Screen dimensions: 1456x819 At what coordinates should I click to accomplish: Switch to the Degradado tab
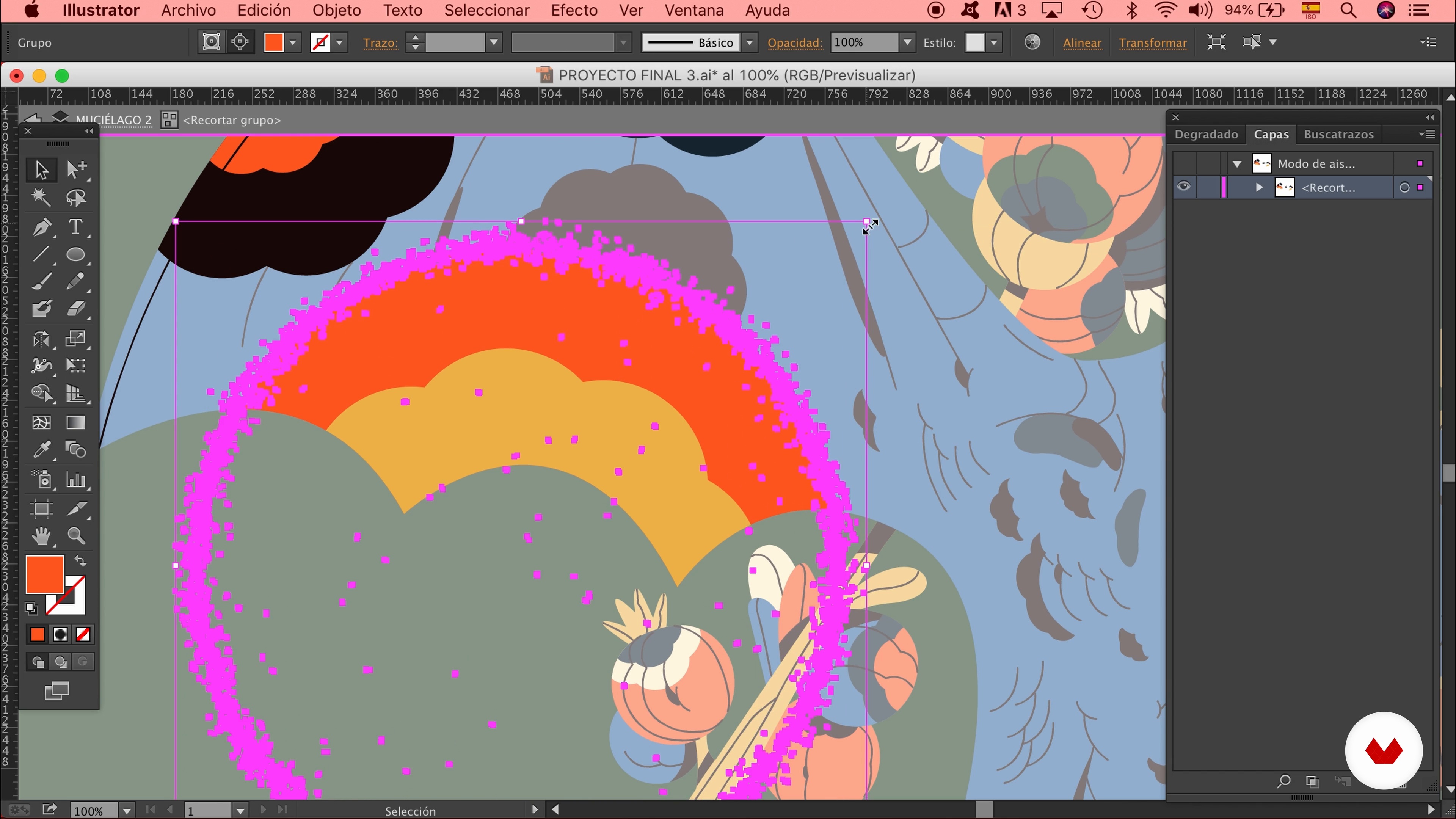click(1206, 135)
